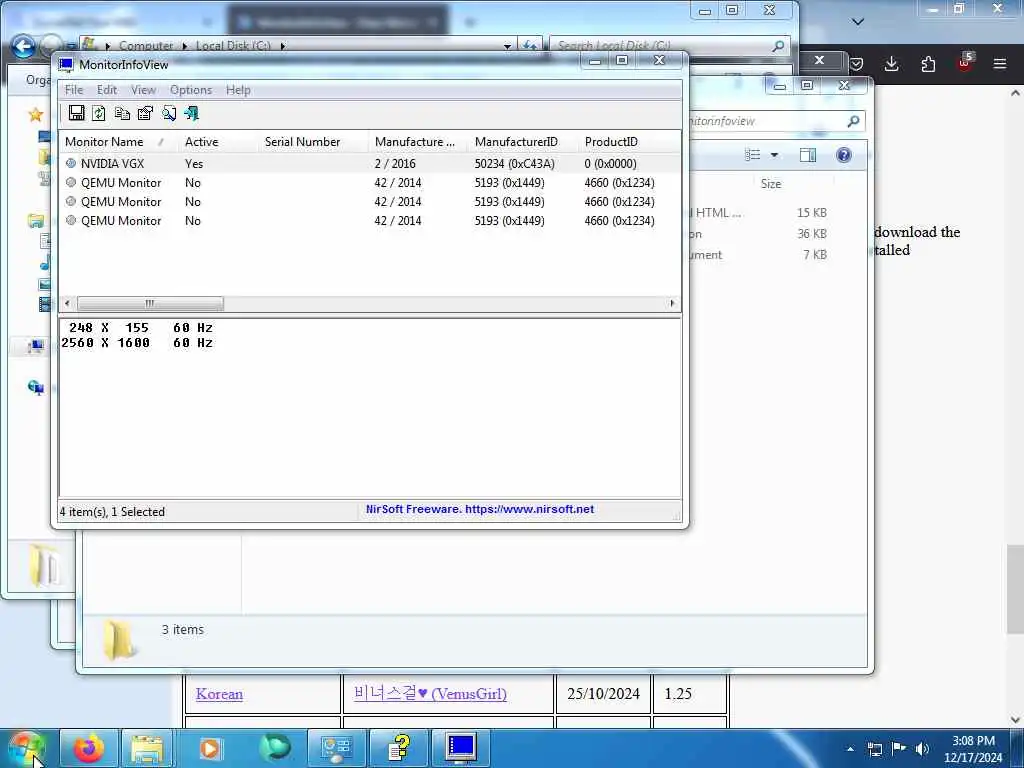Viewport: 1024px width, 768px height.
Task: Click the taskbar clock showing 3:08 PM
Action: [x=973, y=749]
